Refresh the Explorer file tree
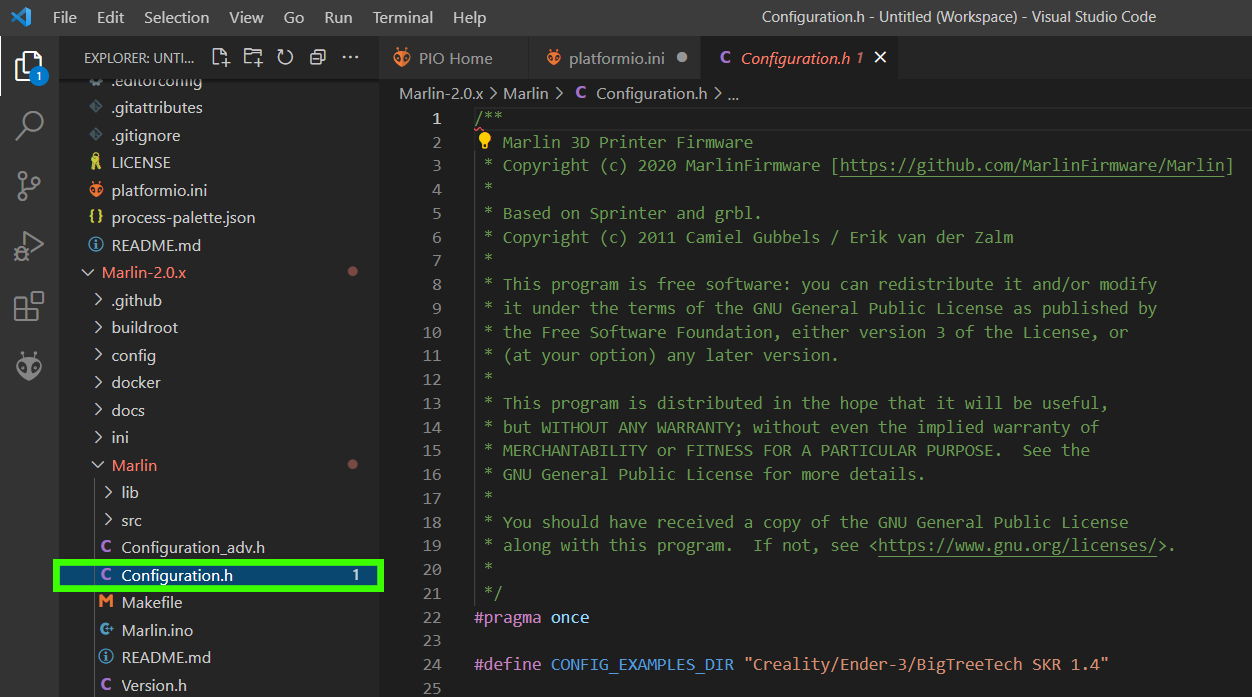1252x697 pixels. point(285,58)
